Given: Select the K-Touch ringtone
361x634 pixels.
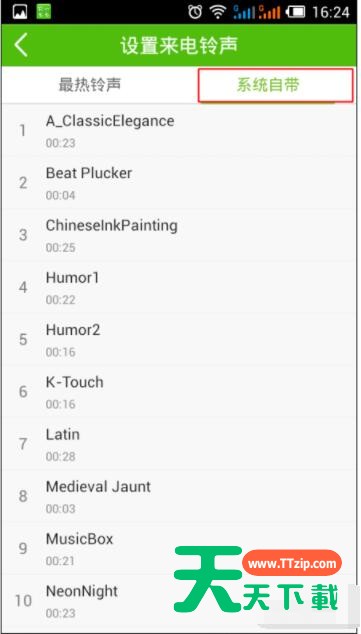Looking at the screenshot, I should point(180,391).
